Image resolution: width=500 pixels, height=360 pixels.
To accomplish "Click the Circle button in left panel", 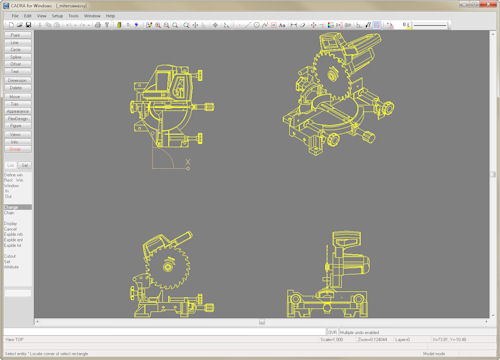I will click(x=18, y=49).
